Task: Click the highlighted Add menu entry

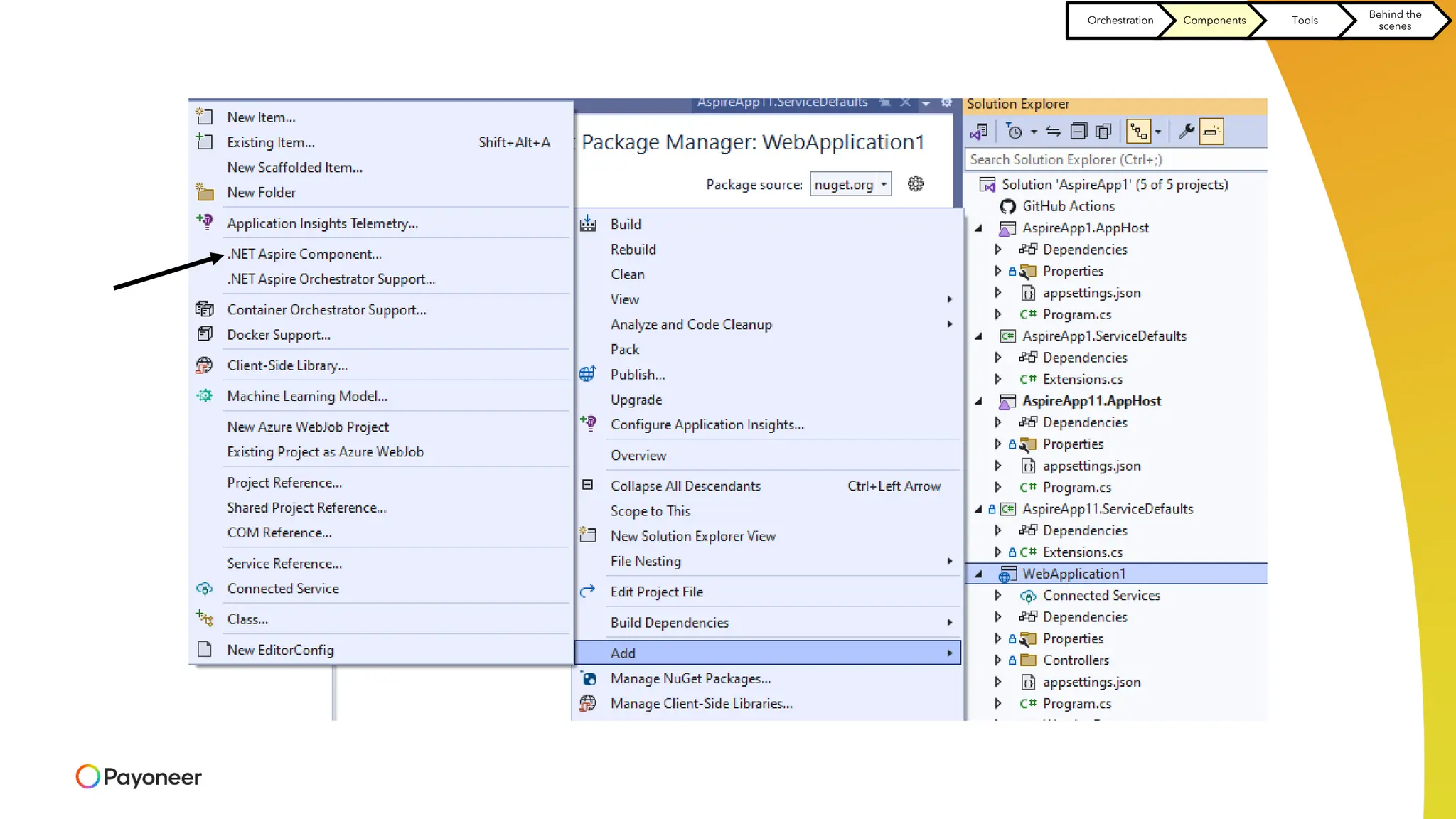Action: point(768,653)
